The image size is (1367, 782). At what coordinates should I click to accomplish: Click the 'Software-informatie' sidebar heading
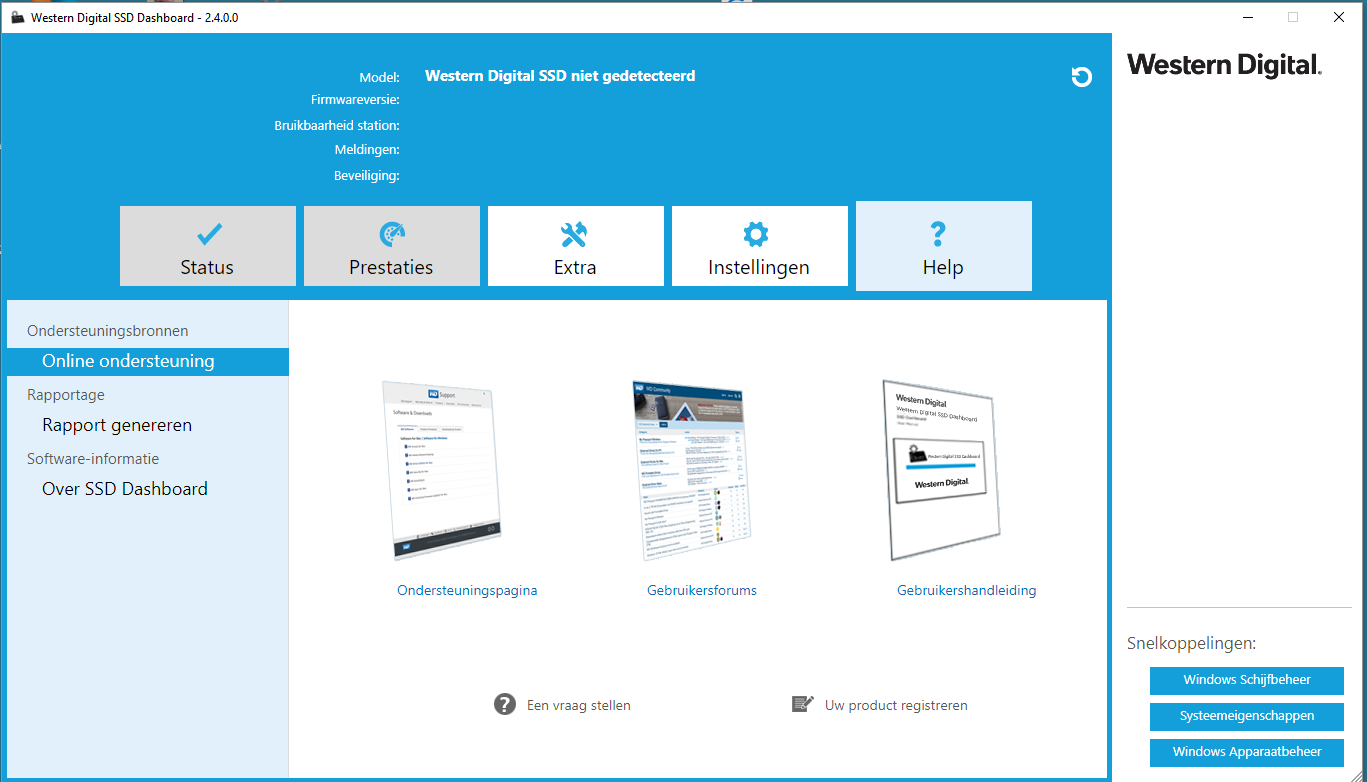point(93,459)
